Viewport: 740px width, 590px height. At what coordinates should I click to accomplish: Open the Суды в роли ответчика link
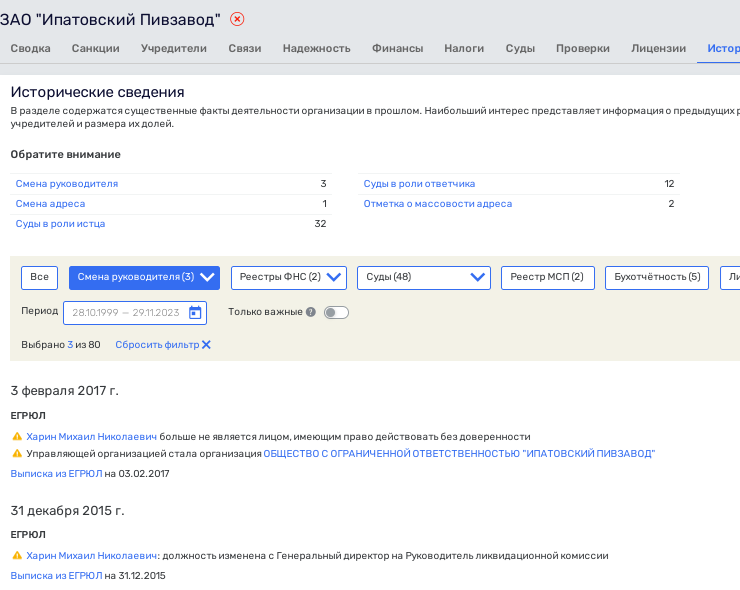[419, 184]
